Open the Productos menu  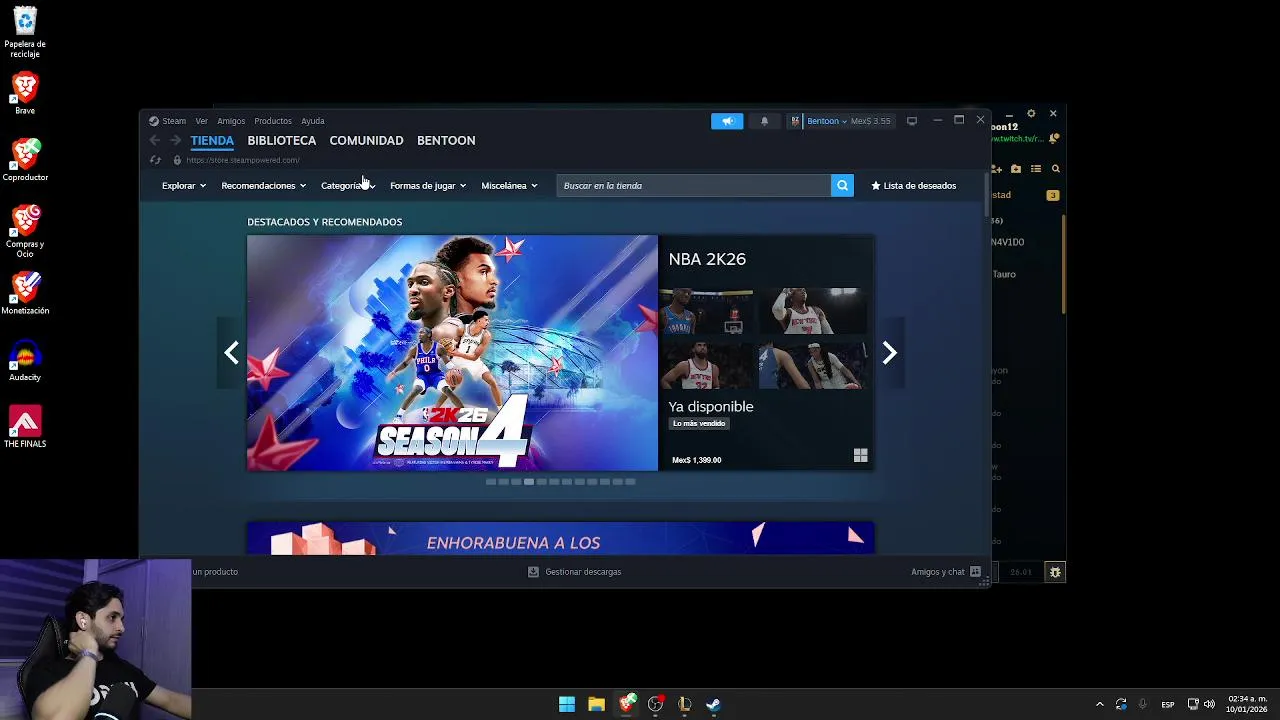[273, 121]
